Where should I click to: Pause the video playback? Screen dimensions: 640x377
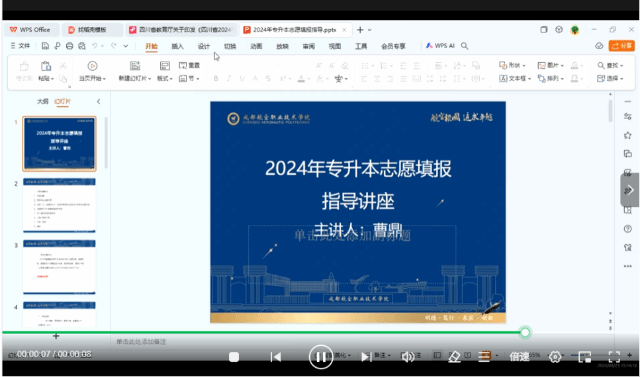tap(320, 357)
